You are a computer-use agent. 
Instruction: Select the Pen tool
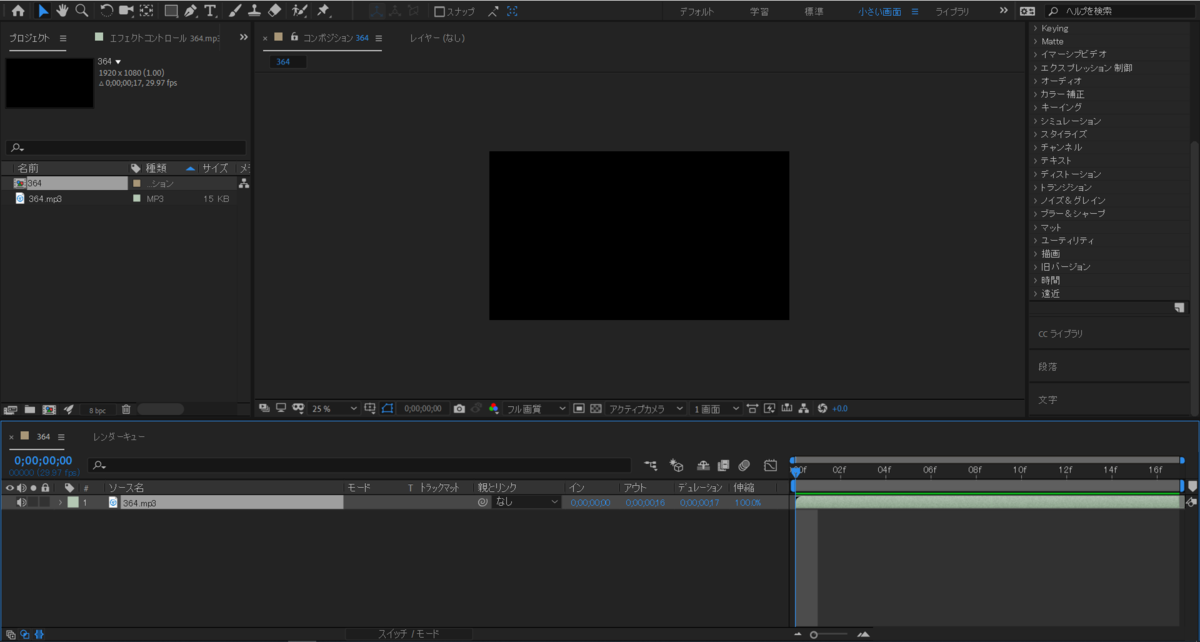point(190,11)
